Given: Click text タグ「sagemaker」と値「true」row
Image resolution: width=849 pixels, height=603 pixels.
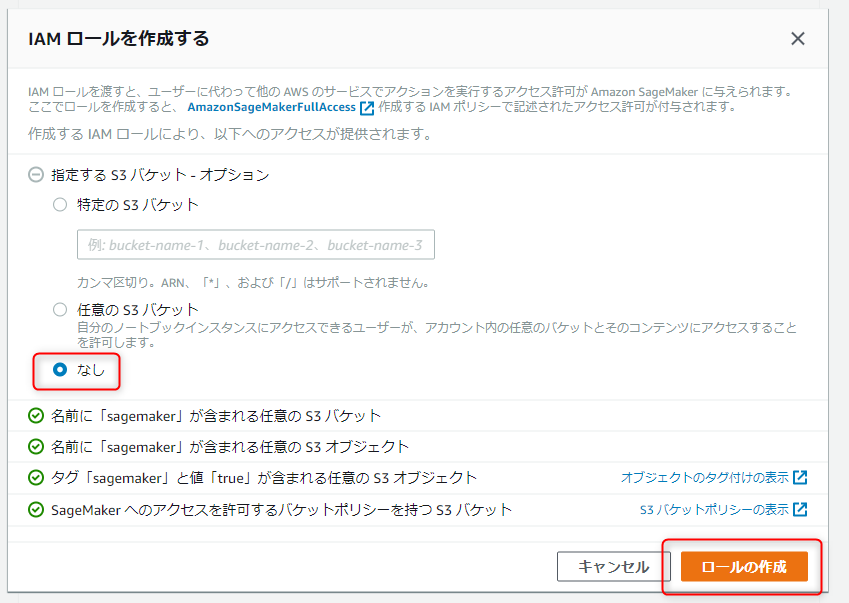Looking at the screenshot, I should click(264, 478).
